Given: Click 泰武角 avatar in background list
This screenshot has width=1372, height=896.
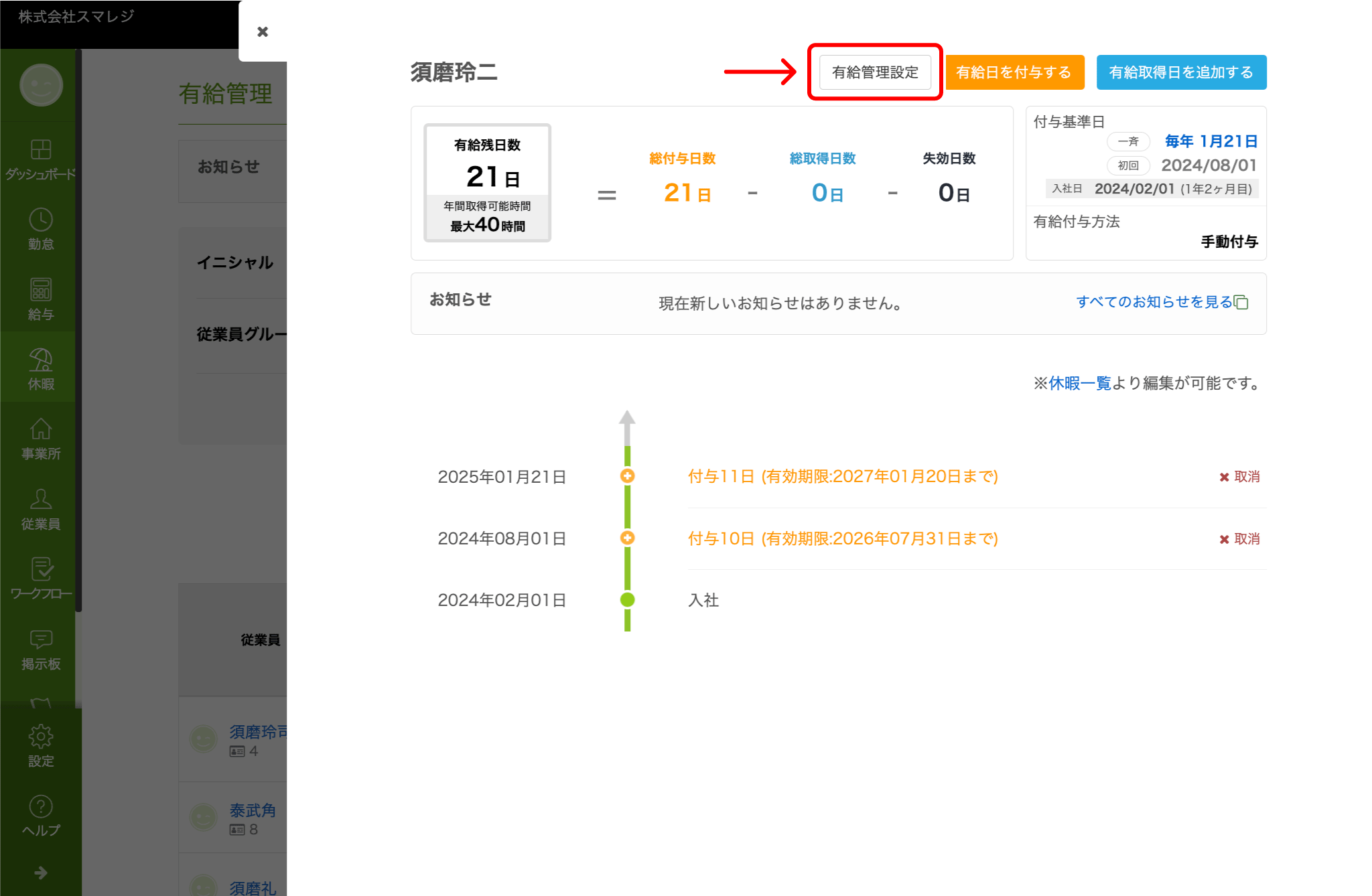Looking at the screenshot, I should [203, 817].
